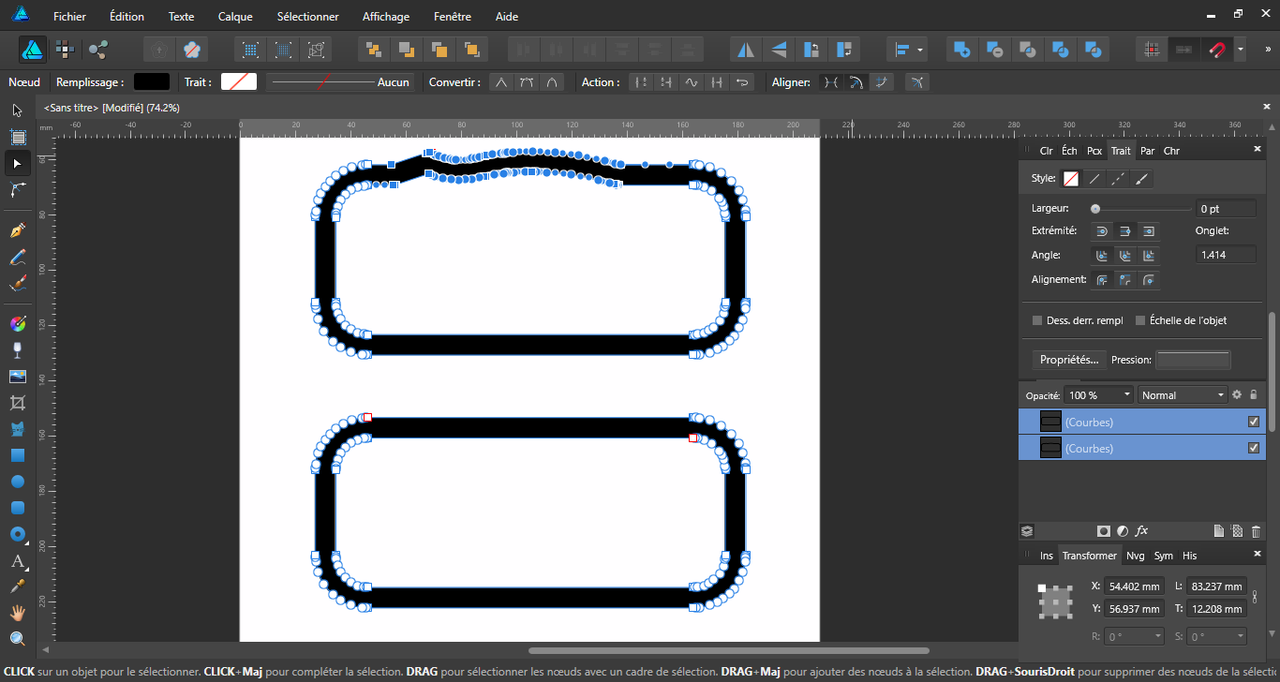Select first Extrémité cap option
The width and height of the screenshot is (1280, 682).
click(1102, 231)
